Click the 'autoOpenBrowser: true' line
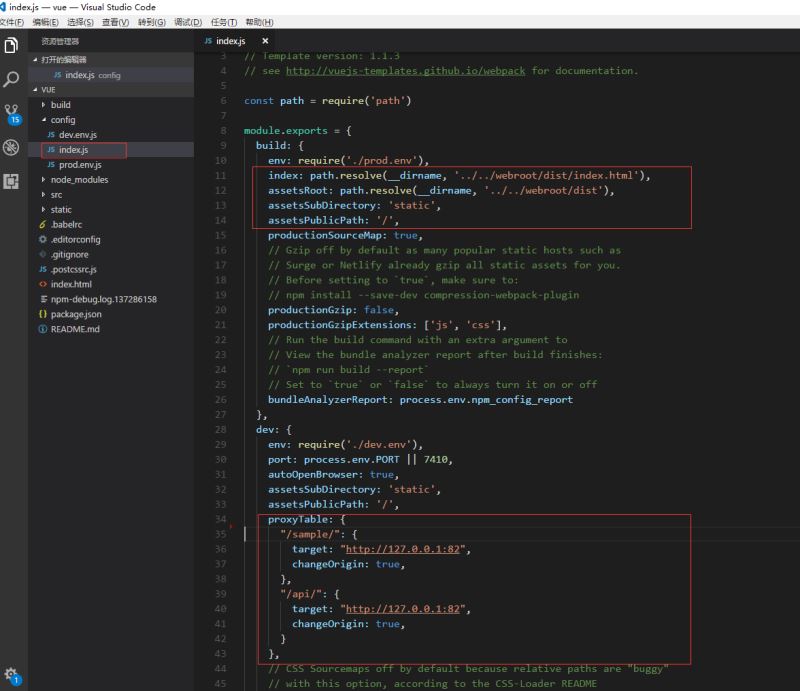The height and width of the screenshot is (691, 800). click(x=333, y=474)
